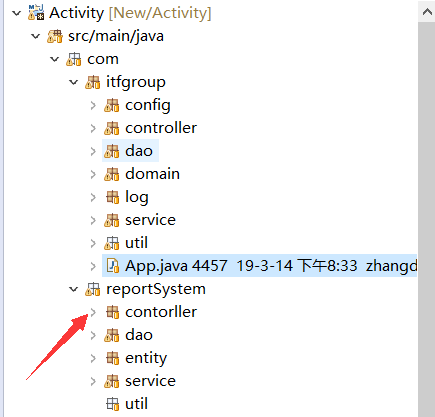Image resolution: width=435 pixels, height=417 pixels.
Task: Collapse the itfgroup package node
Action: click(73, 82)
